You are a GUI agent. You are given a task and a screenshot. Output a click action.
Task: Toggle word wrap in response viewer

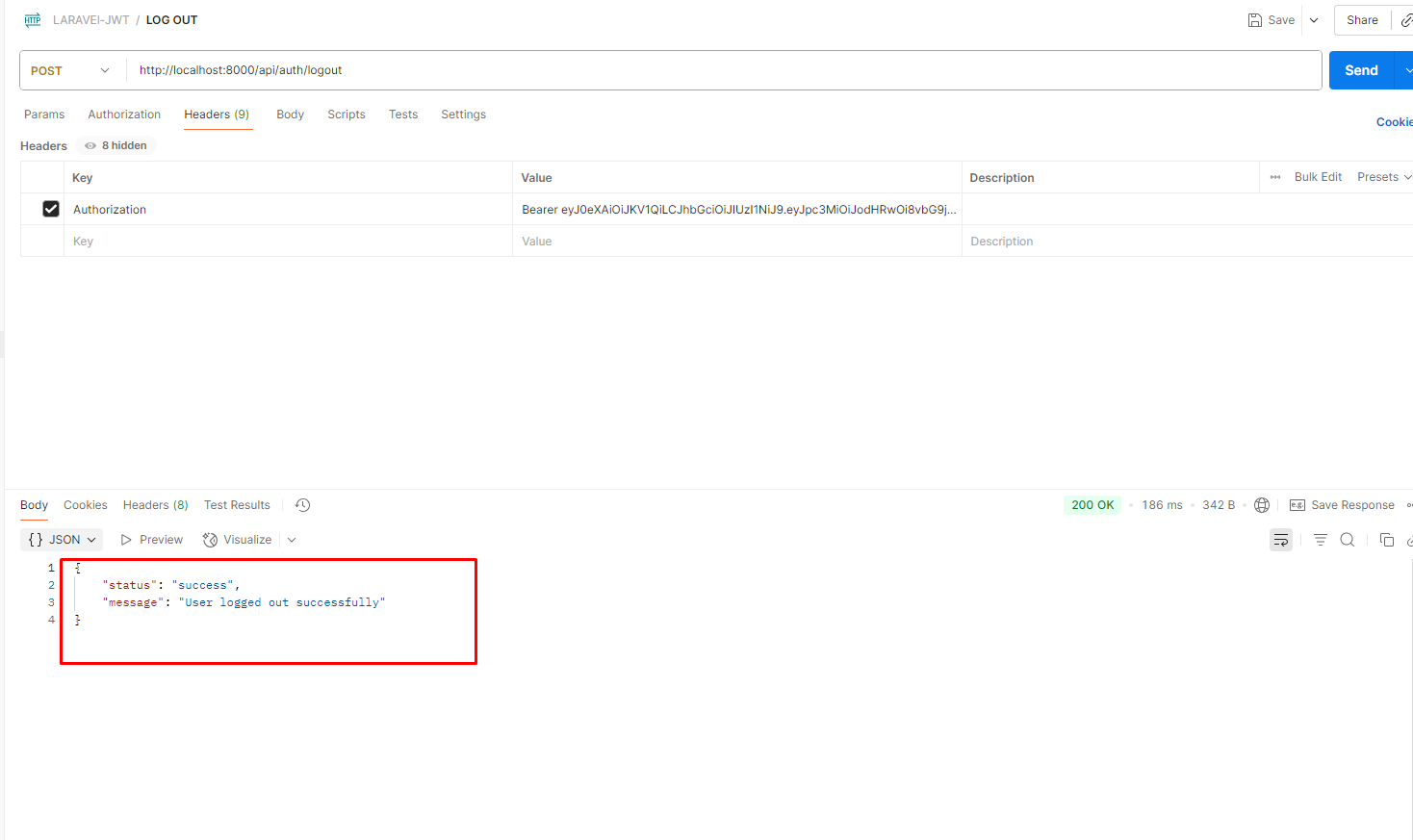pos(1280,540)
